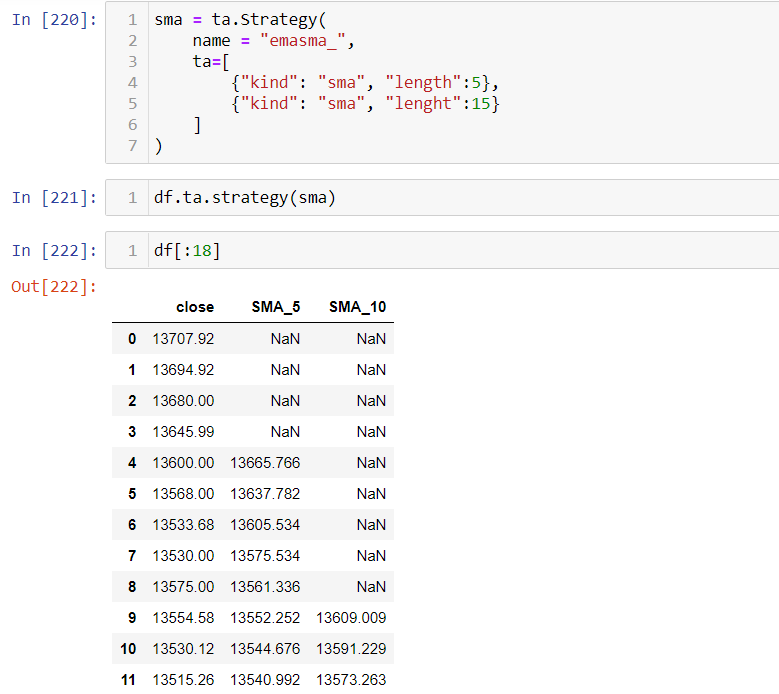The width and height of the screenshot is (779, 694).
Task: Click the SMA_10 NaN cell in row 8
Action: tap(371, 587)
